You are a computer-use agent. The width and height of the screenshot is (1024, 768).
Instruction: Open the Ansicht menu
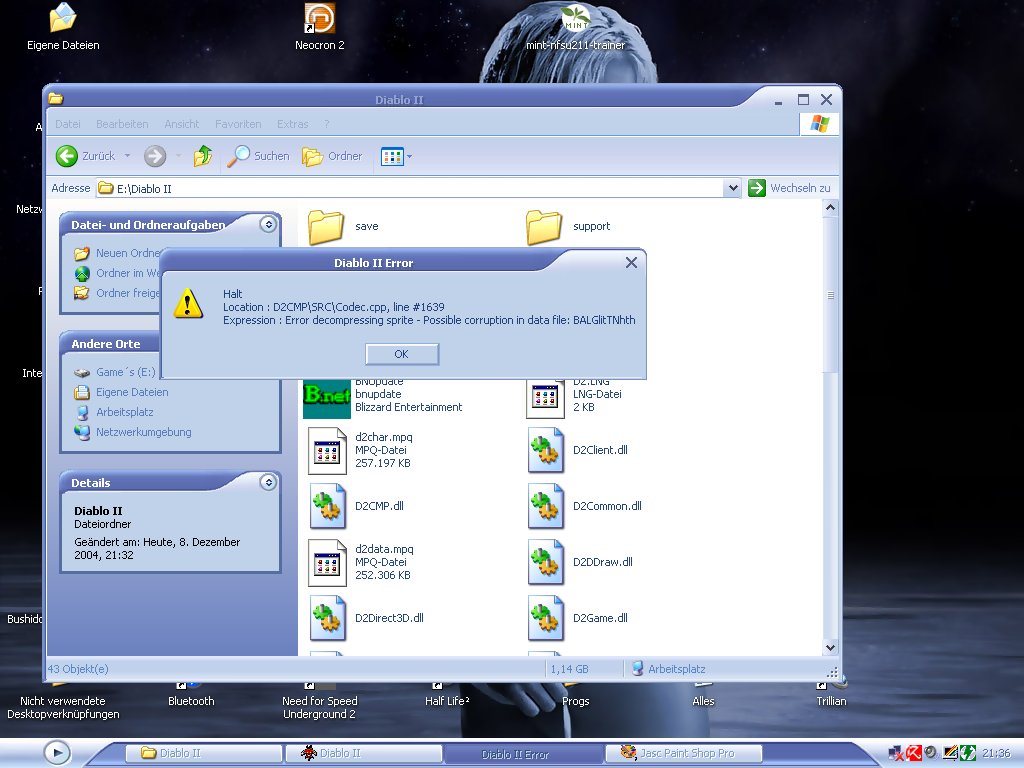[x=182, y=124]
